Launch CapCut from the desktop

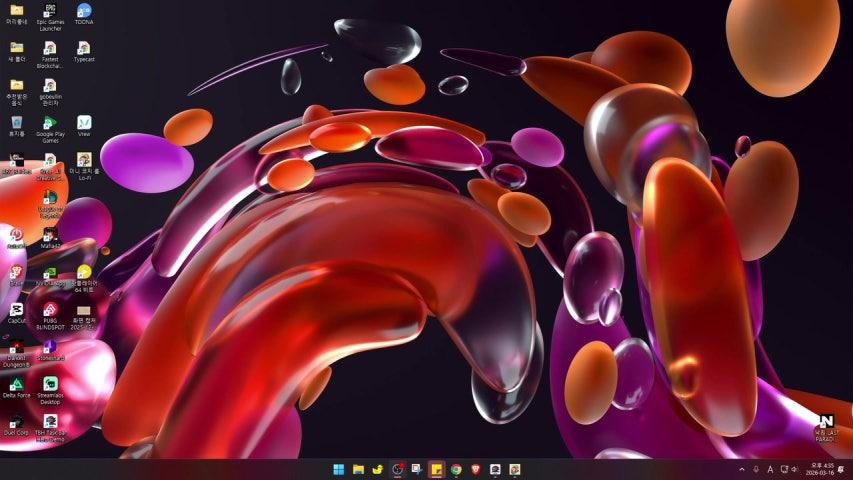click(x=16, y=311)
